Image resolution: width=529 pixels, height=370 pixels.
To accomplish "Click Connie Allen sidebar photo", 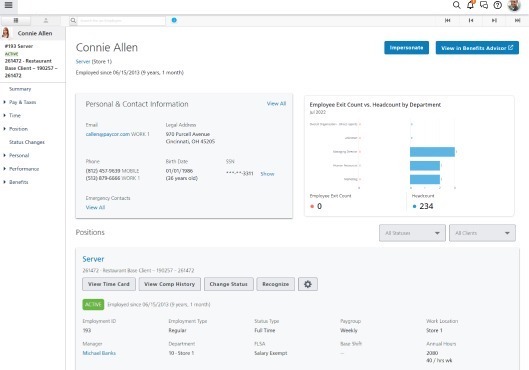I will pyautogui.click(x=6, y=33).
